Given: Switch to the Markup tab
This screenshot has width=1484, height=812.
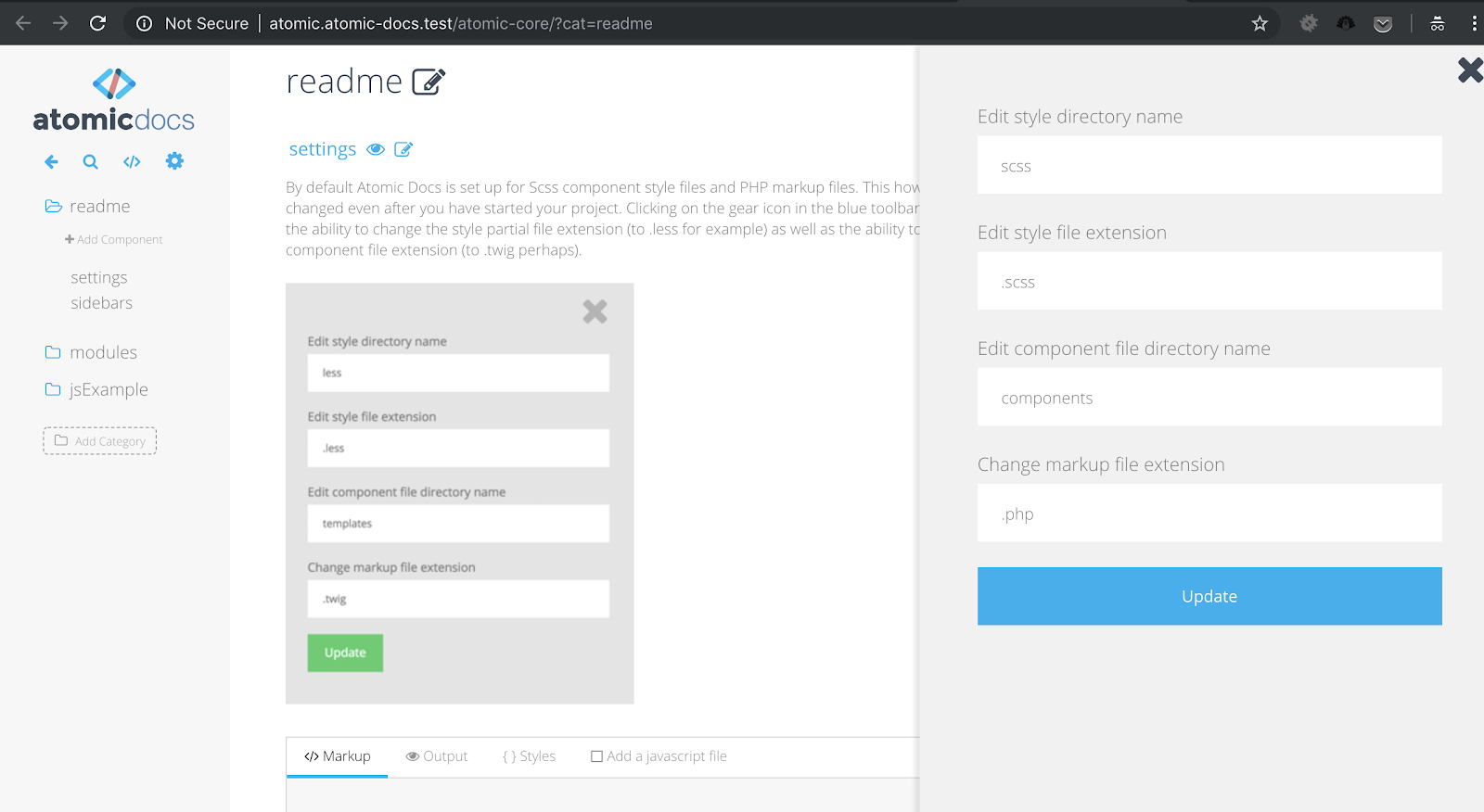Looking at the screenshot, I should coord(338,757).
